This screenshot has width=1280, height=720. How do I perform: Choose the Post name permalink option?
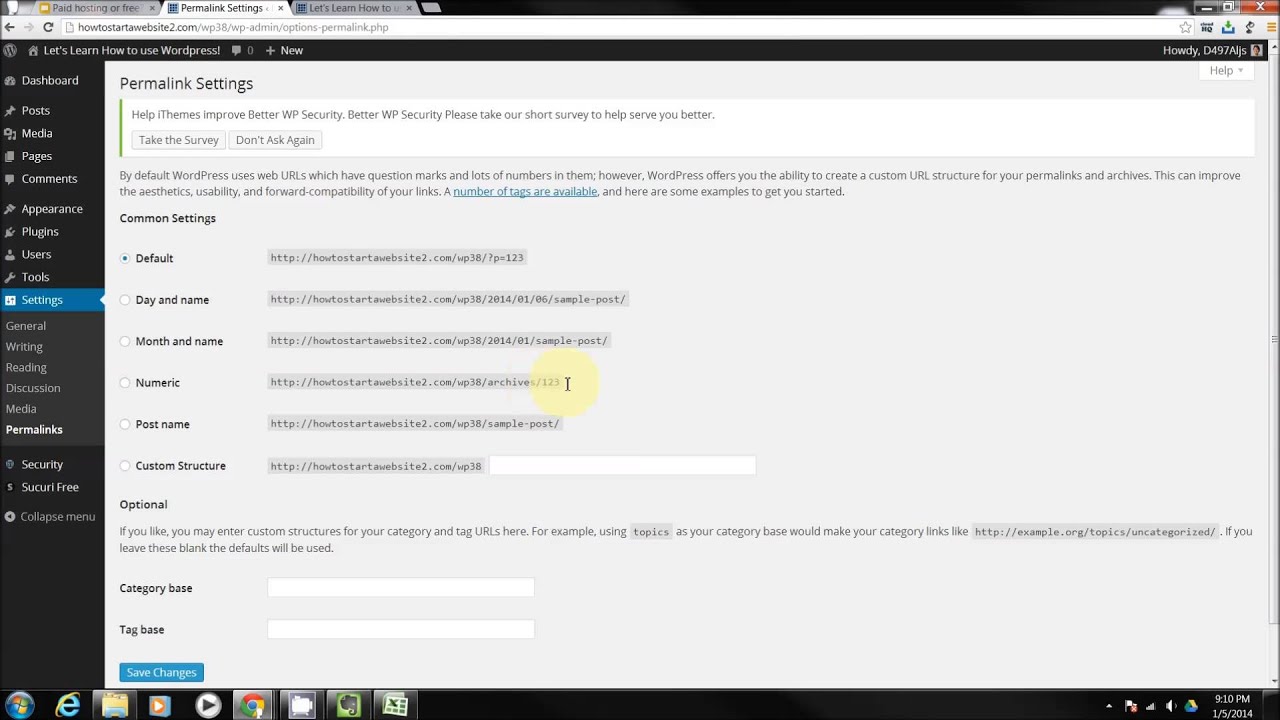[x=125, y=424]
